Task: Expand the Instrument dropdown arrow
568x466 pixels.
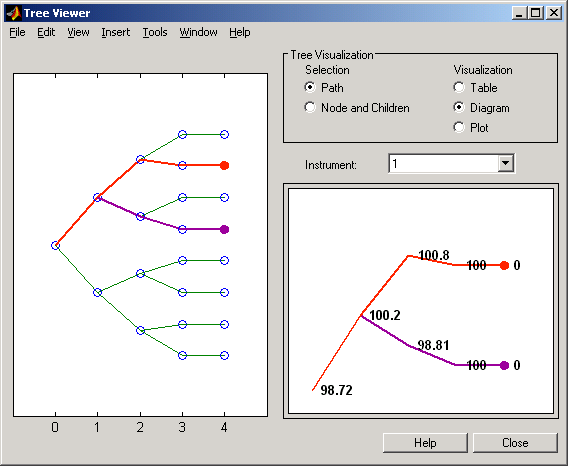Action: [505, 164]
